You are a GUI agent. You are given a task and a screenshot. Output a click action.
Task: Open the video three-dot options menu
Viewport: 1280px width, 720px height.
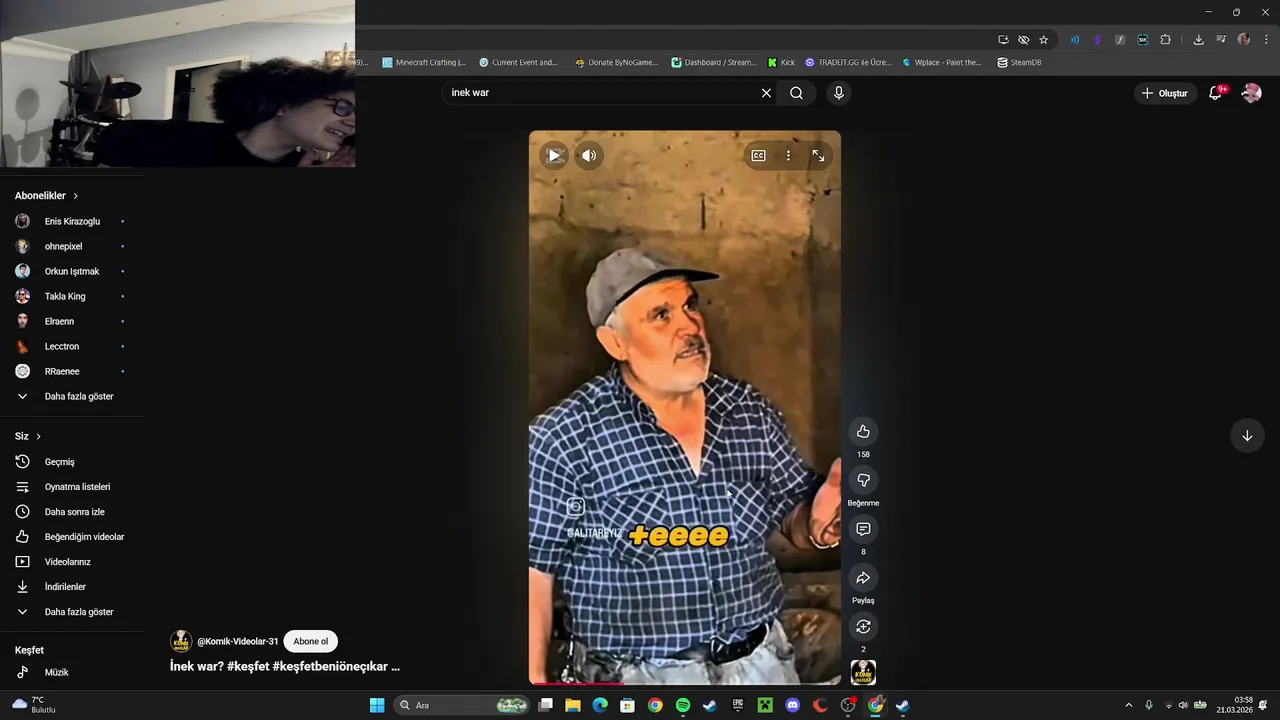pyautogui.click(x=788, y=155)
